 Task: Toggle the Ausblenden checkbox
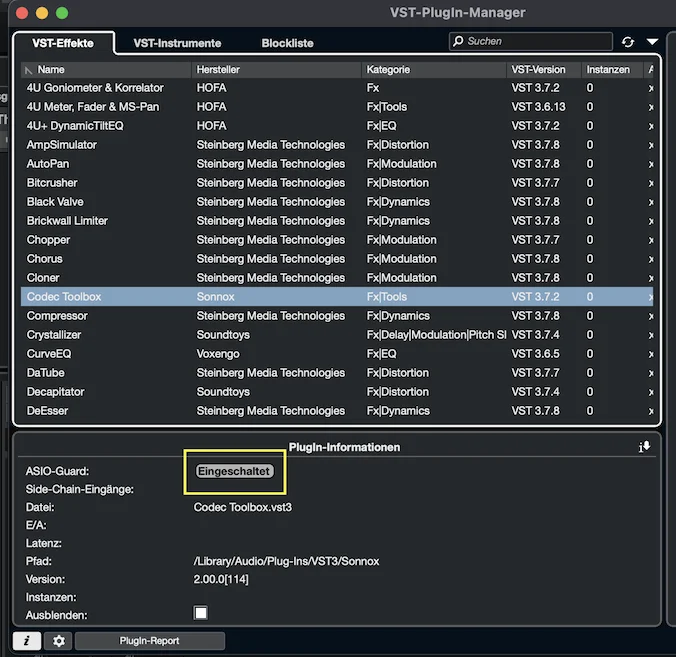(200, 613)
